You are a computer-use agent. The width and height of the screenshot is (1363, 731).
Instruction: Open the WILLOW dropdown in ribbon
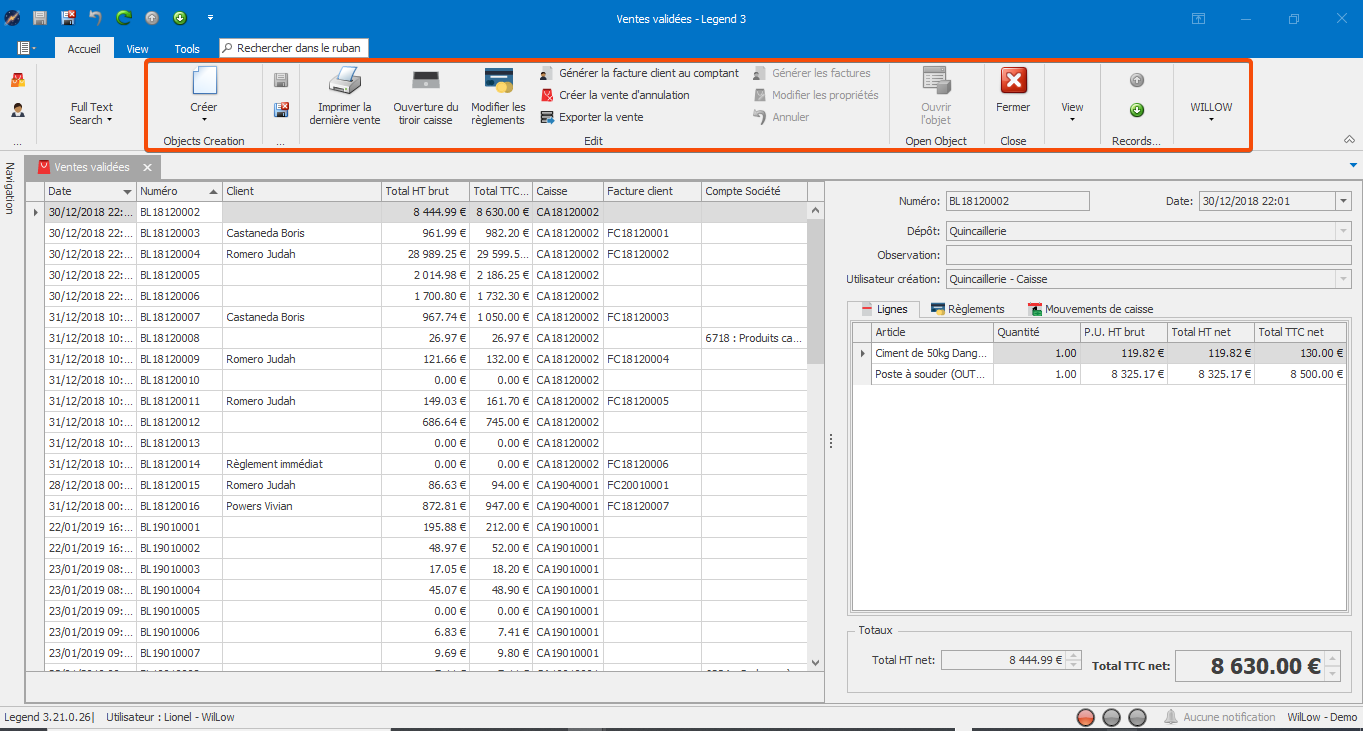coord(1211,112)
